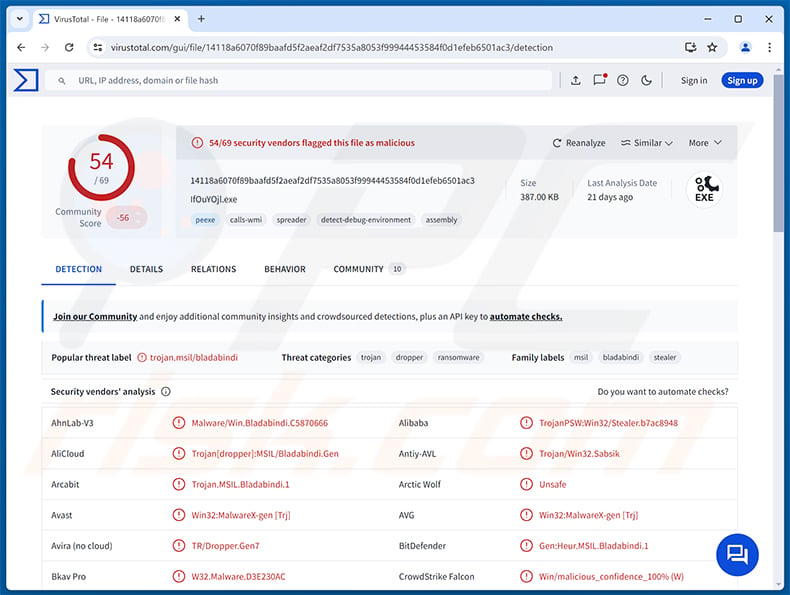Open the floating chat button
The image size is (790, 595).
point(737,555)
